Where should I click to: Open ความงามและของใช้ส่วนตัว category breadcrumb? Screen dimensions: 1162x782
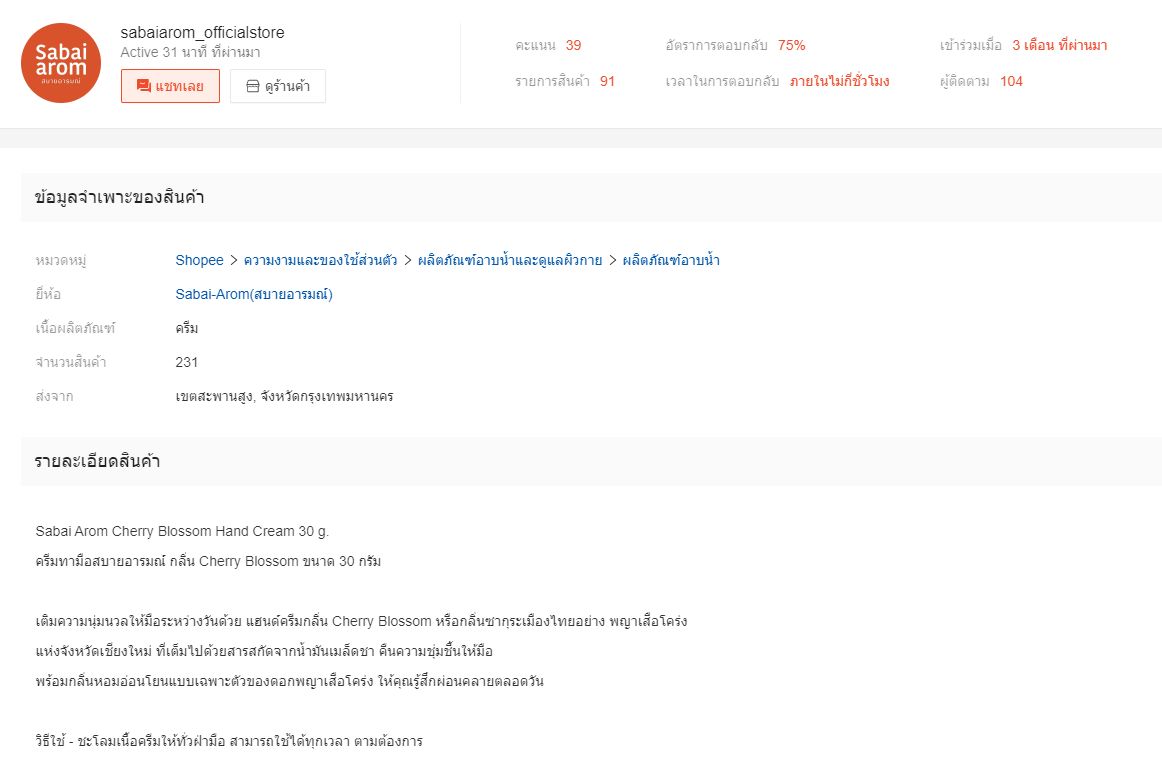click(320, 260)
